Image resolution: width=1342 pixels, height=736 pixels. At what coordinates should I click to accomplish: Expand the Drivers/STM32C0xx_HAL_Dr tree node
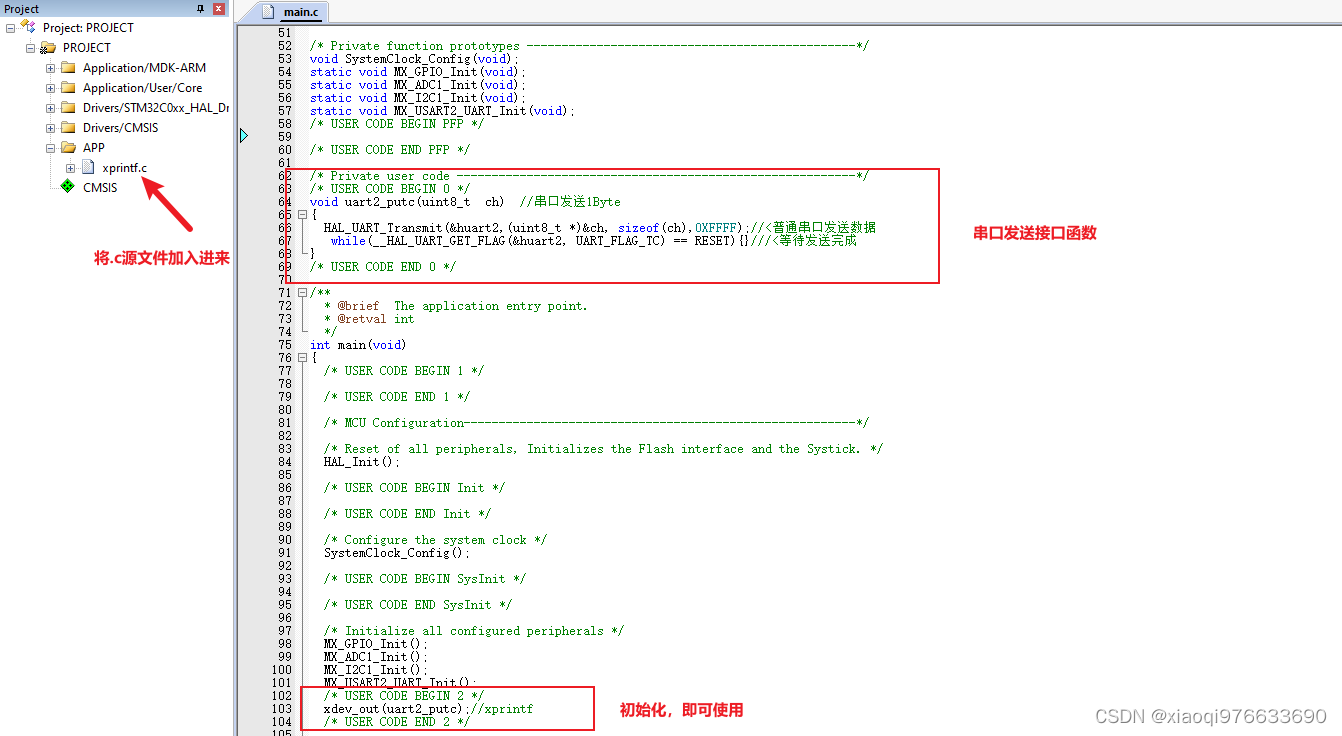(x=50, y=107)
